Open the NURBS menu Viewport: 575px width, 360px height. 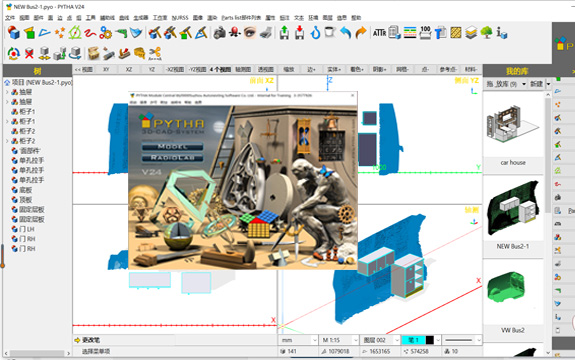point(180,18)
